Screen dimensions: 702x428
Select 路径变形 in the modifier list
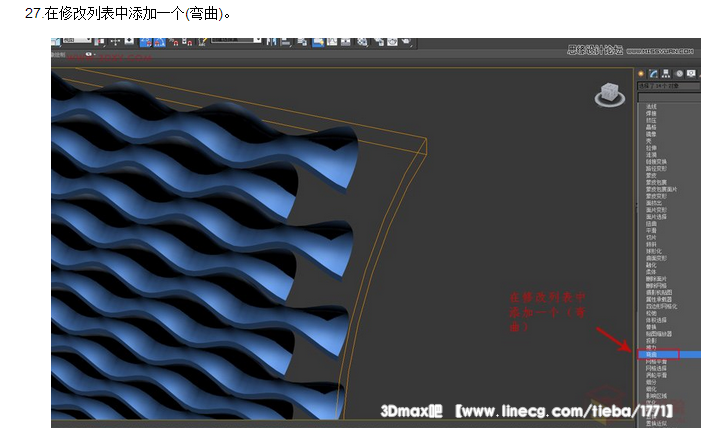point(656,169)
